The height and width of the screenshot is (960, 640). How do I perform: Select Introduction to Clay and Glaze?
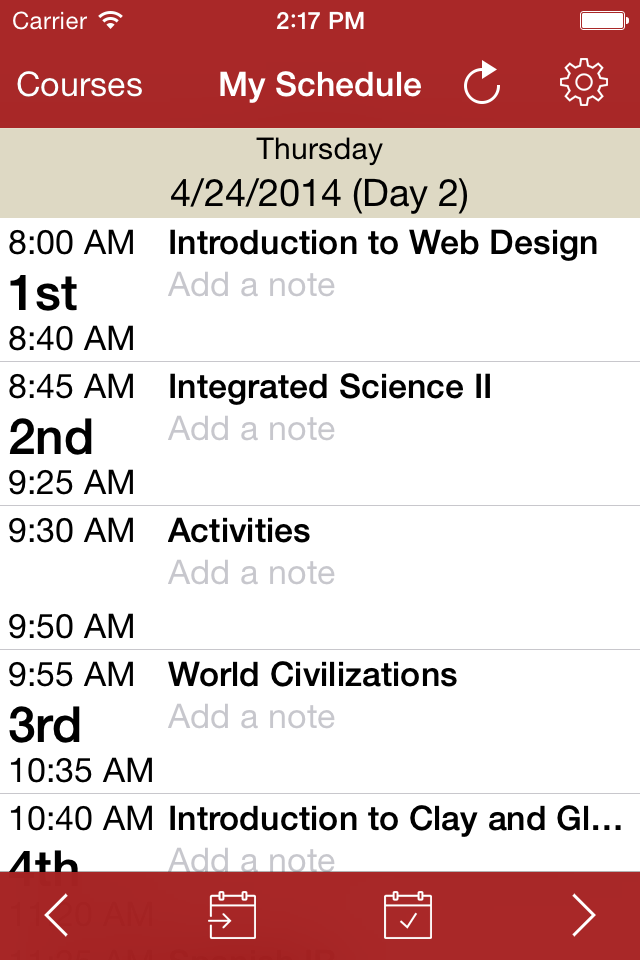383,819
